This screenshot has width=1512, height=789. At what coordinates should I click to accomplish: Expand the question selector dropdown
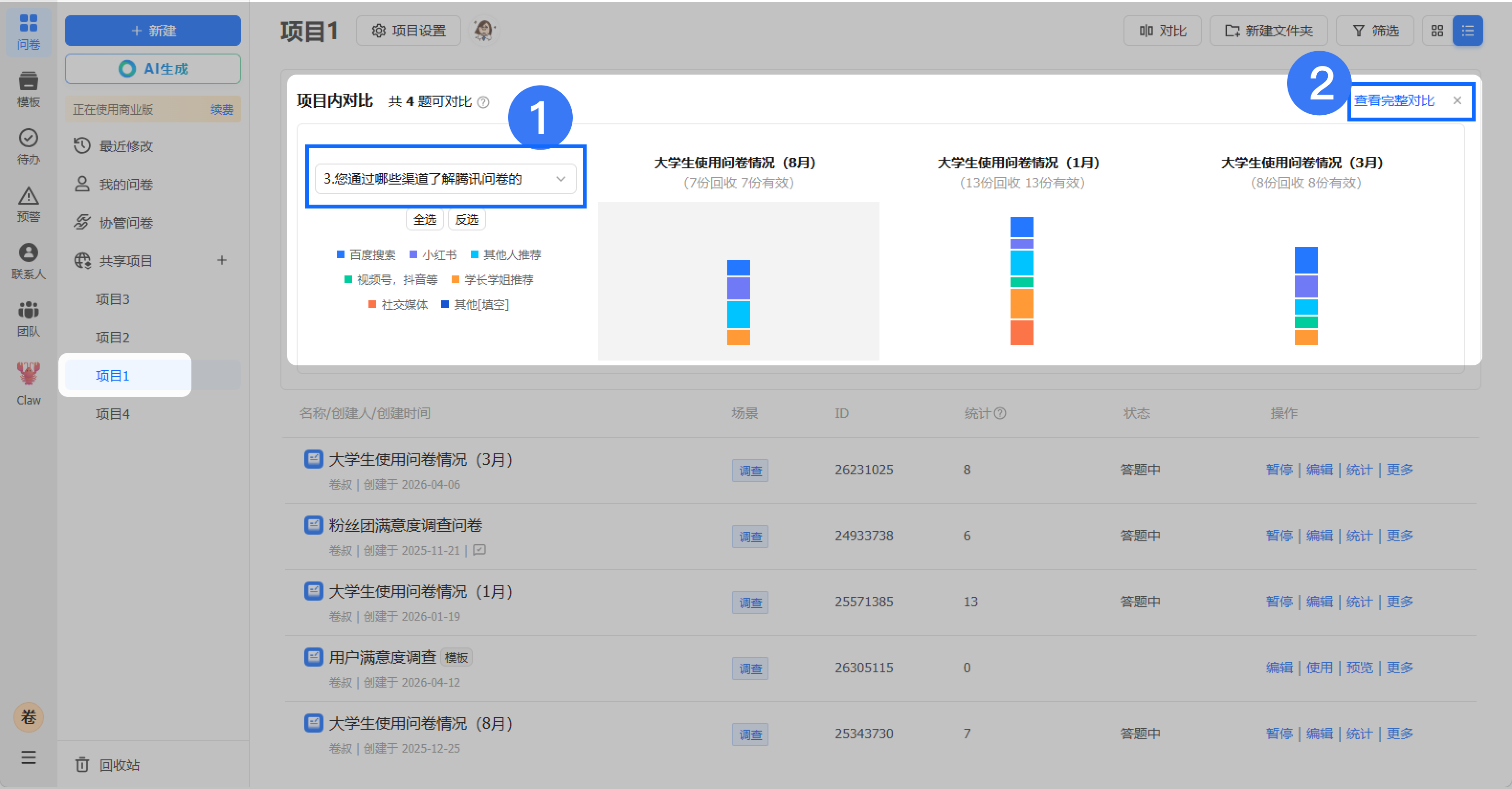(445, 179)
